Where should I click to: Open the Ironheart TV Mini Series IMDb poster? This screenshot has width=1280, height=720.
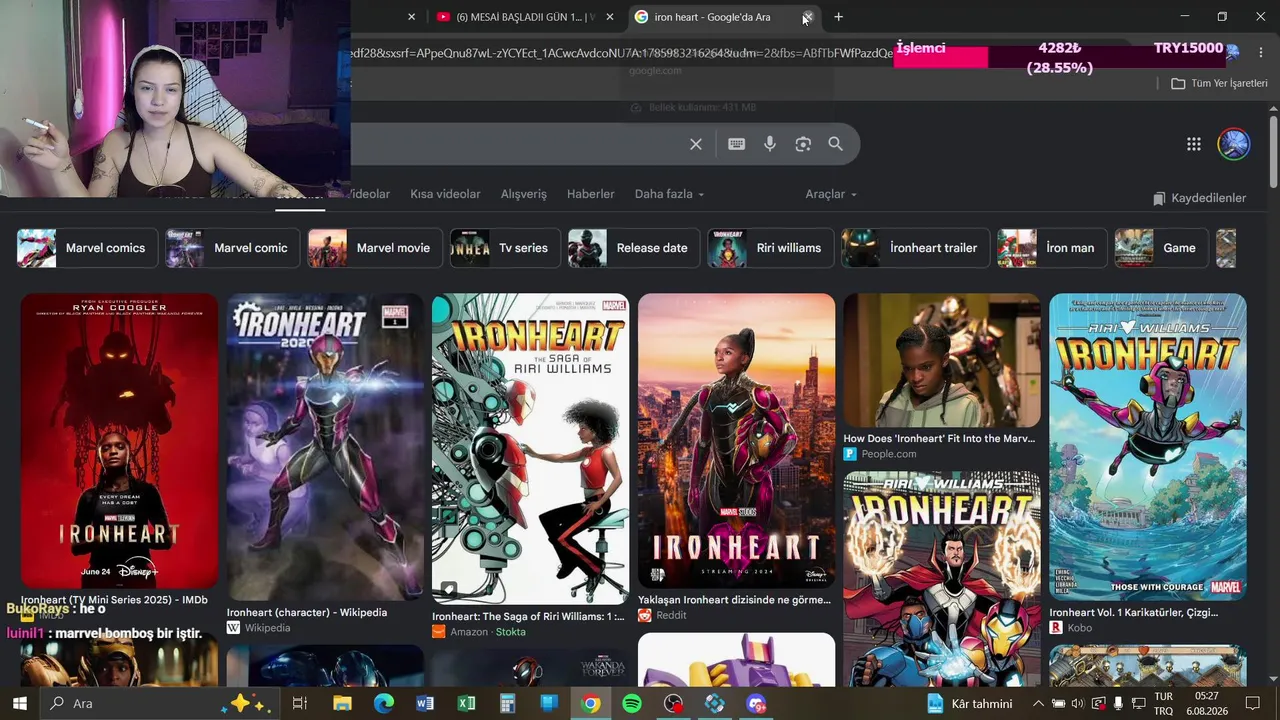pyautogui.click(x=119, y=441)
